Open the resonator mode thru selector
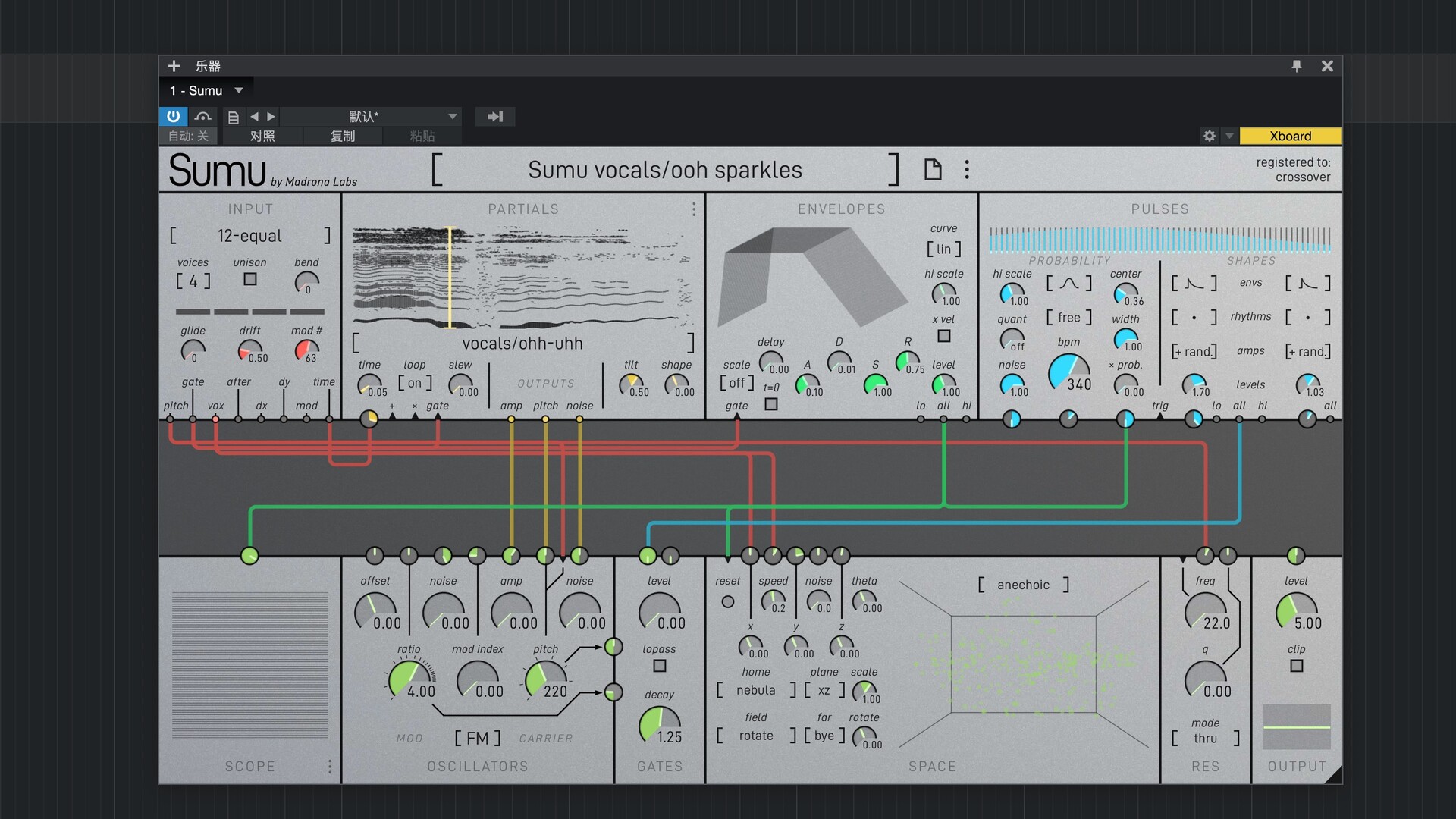Screen dimensions: 1456x819 click(x=1205, y=739)
